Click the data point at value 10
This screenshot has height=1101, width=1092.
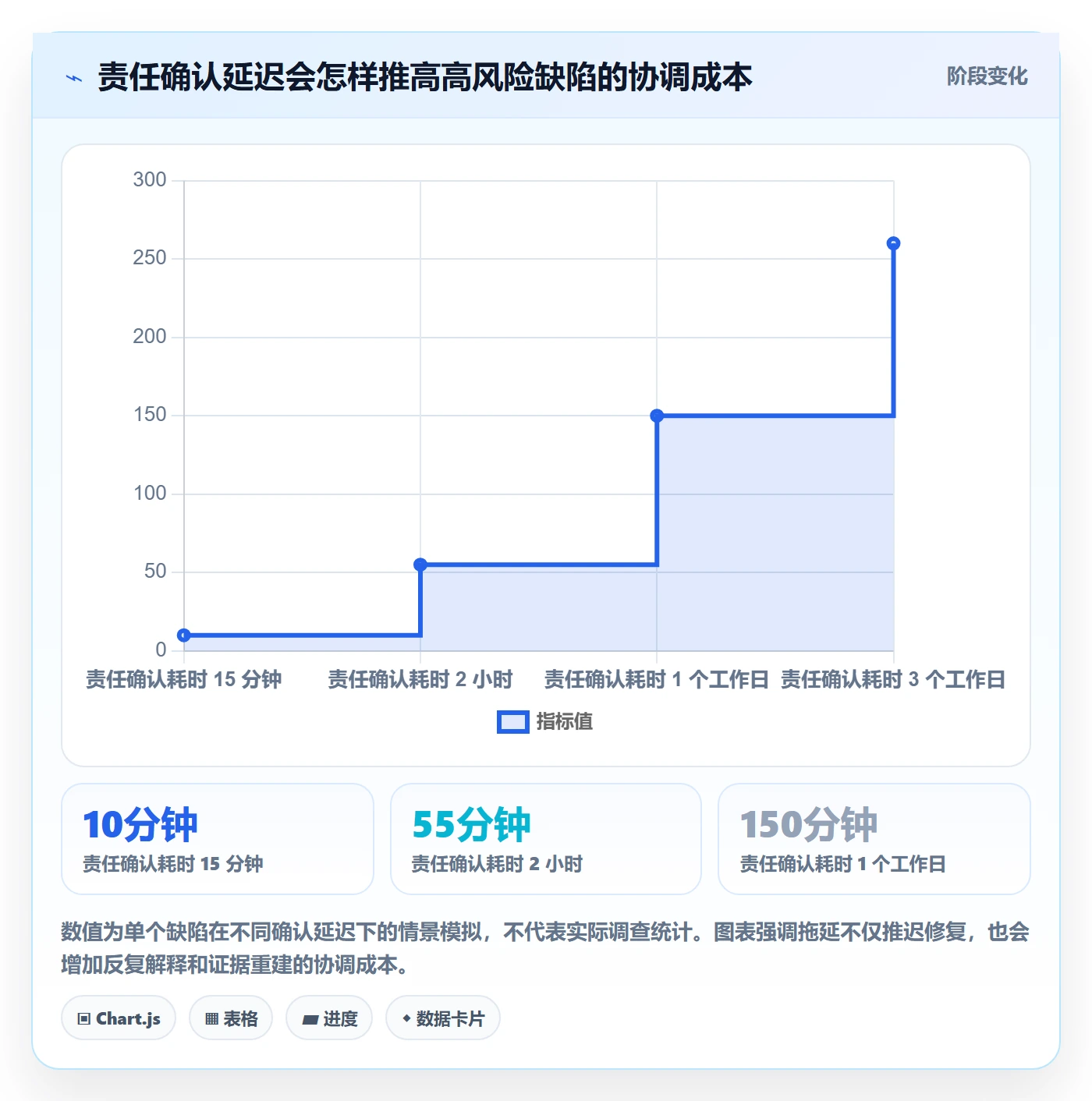click(x=184, y=635)
